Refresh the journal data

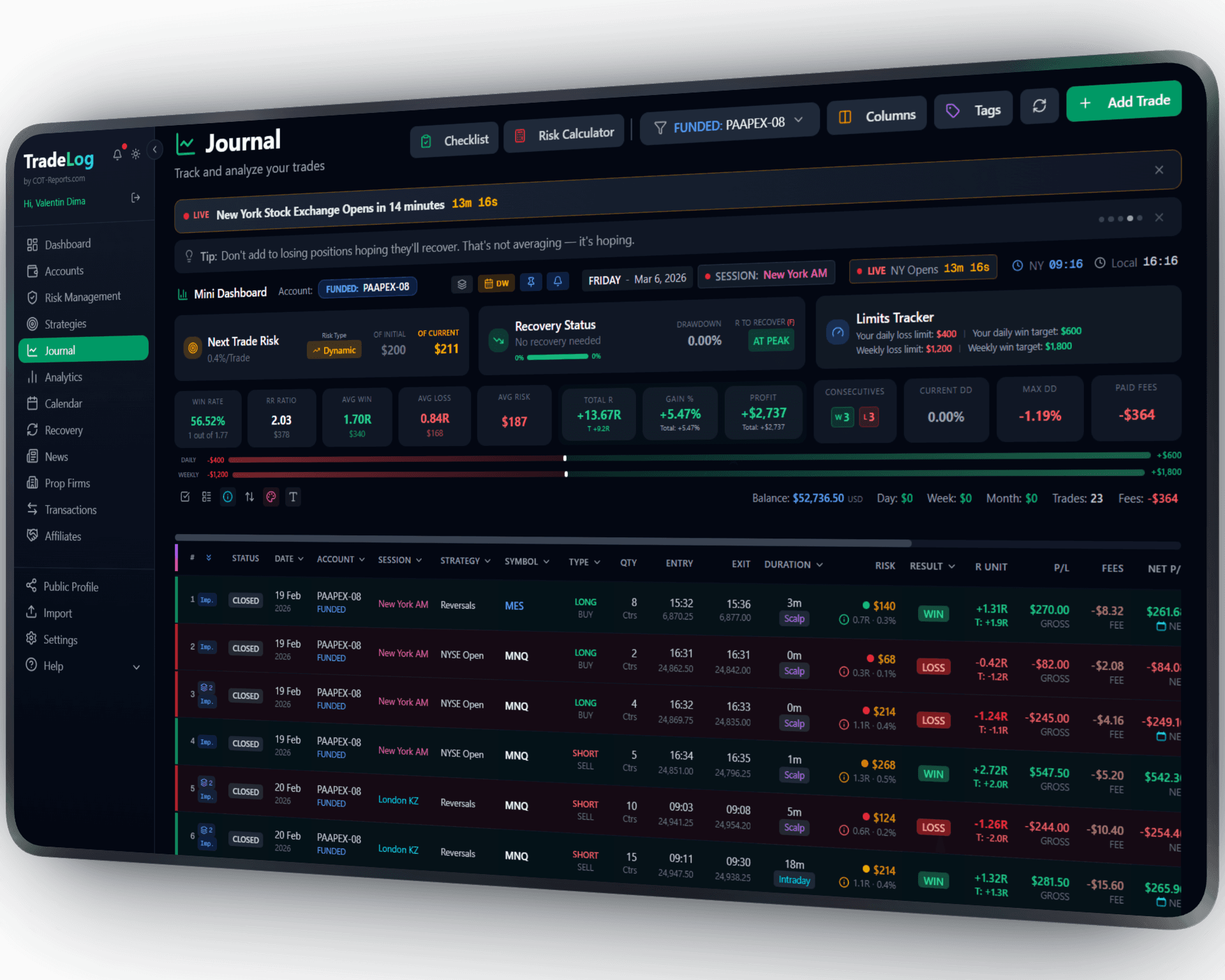(x=1039, y=106)
